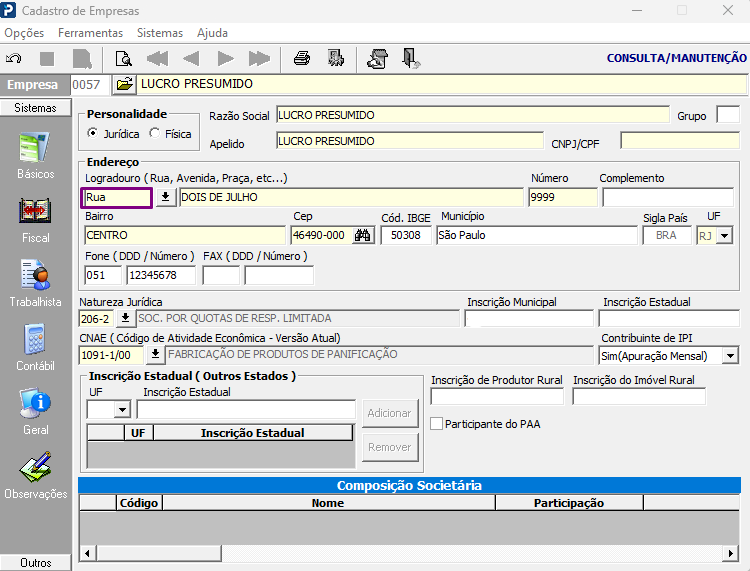This screenshot has height=571, width=750.
Task: Click the printer icon
Action: (302, 58)
